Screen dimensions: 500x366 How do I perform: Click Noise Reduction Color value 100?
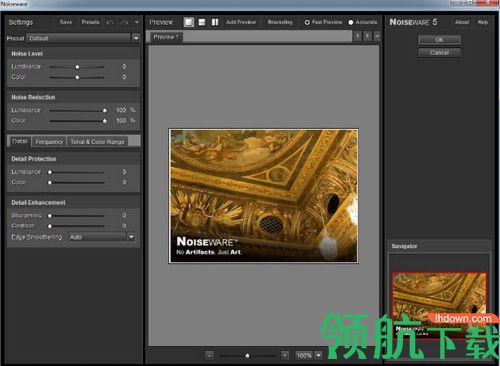121,120
